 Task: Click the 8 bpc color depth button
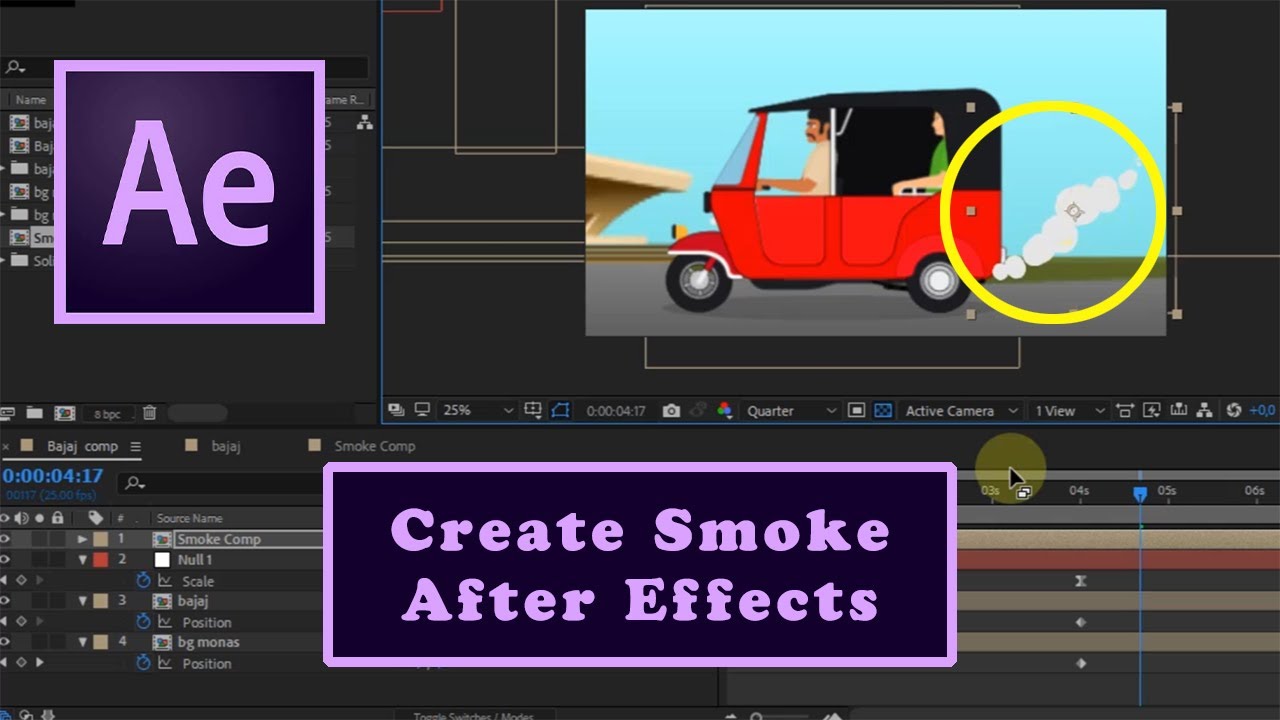(107, 413)
